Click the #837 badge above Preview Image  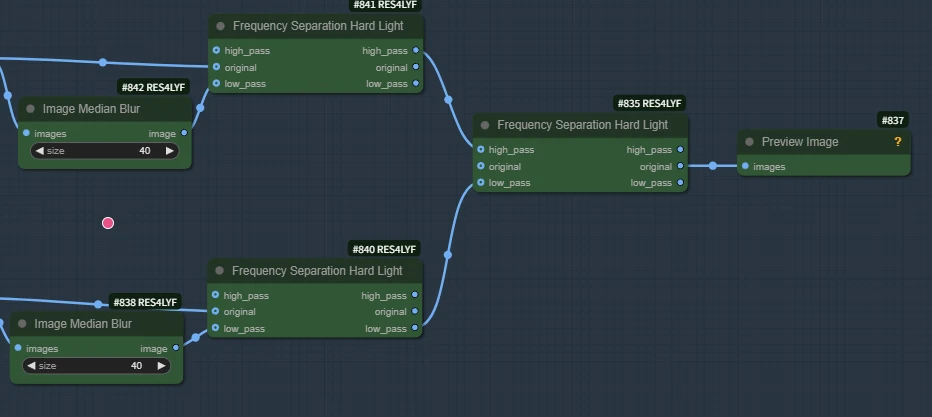coord(893,120)
